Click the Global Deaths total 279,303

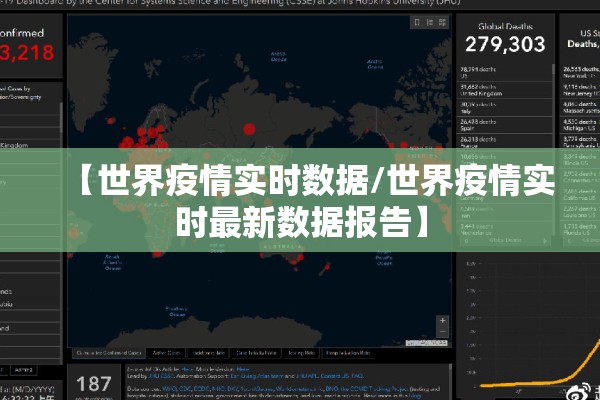[505, 44]
